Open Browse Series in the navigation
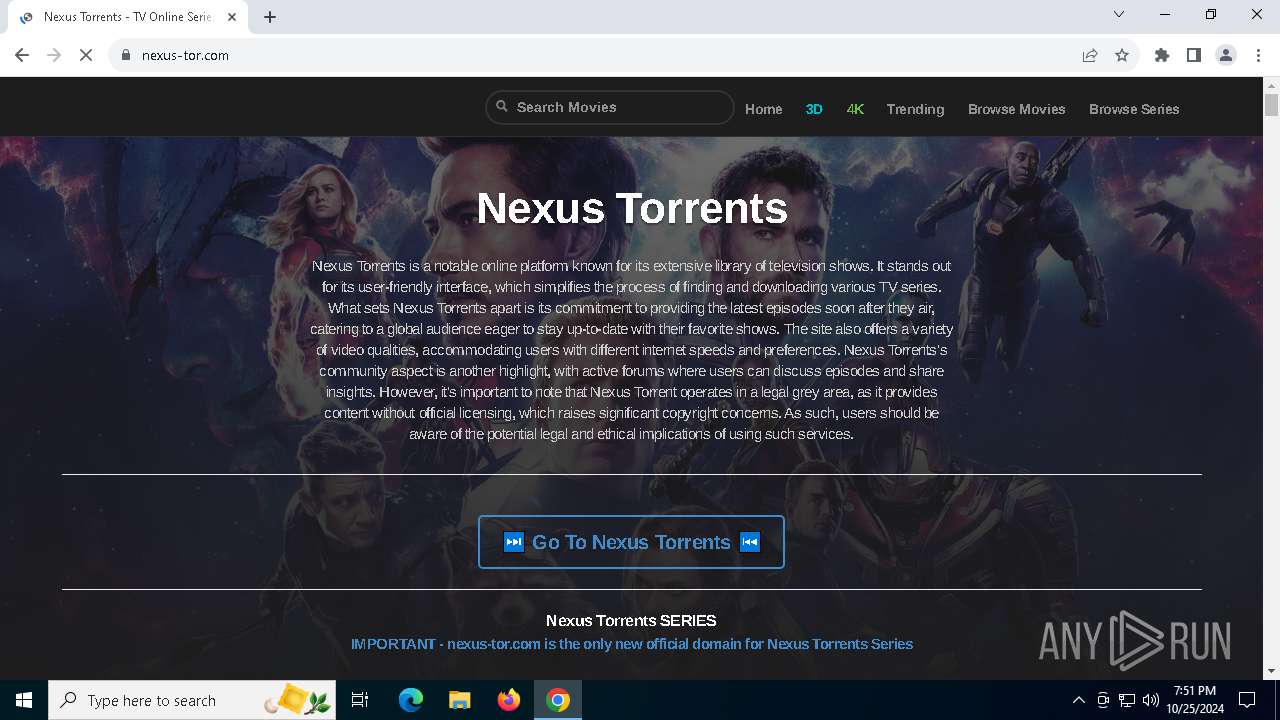 [x=1134, y=109]
